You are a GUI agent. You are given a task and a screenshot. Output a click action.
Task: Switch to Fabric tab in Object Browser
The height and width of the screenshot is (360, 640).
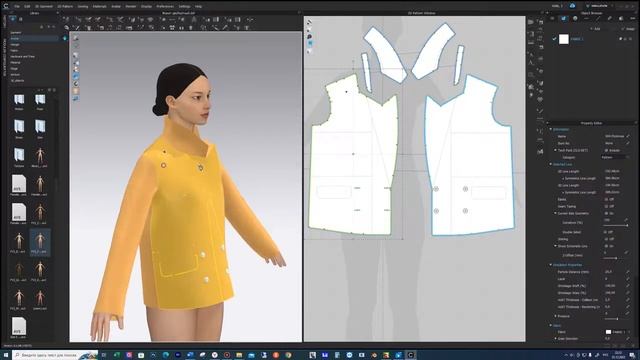[x=564, y=18]
